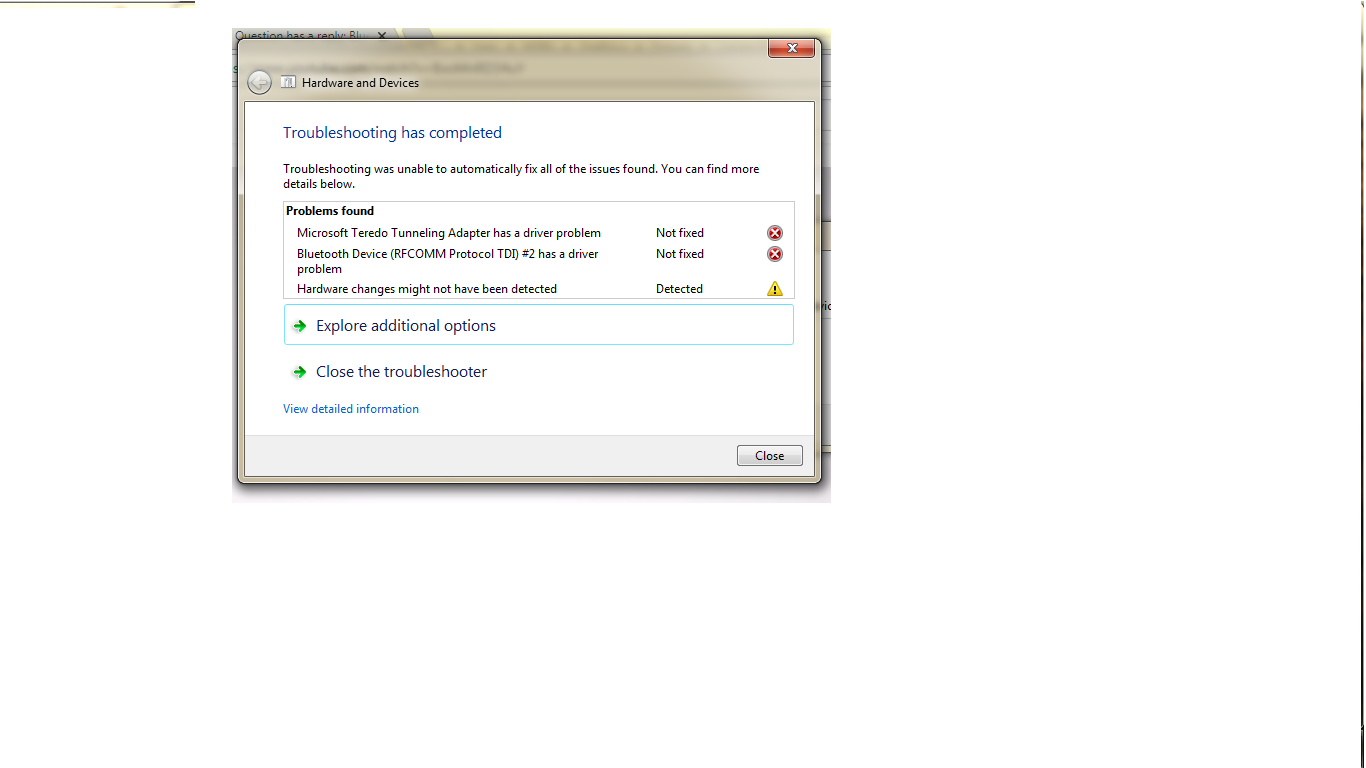
Task: Click the 'Troubleshooting has completed' heading
Action: point(392,133)
